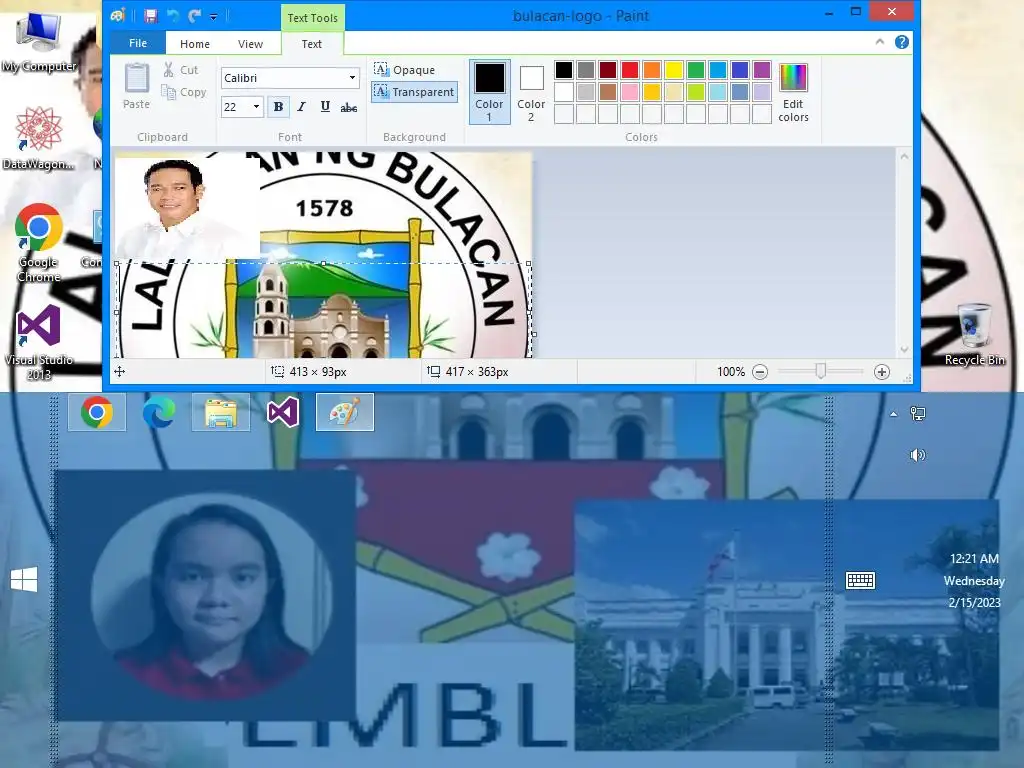Screen dimensions: 1024x768
Task: Click the vertical scrollbar up arrow
Action: [x=904, y=157]
